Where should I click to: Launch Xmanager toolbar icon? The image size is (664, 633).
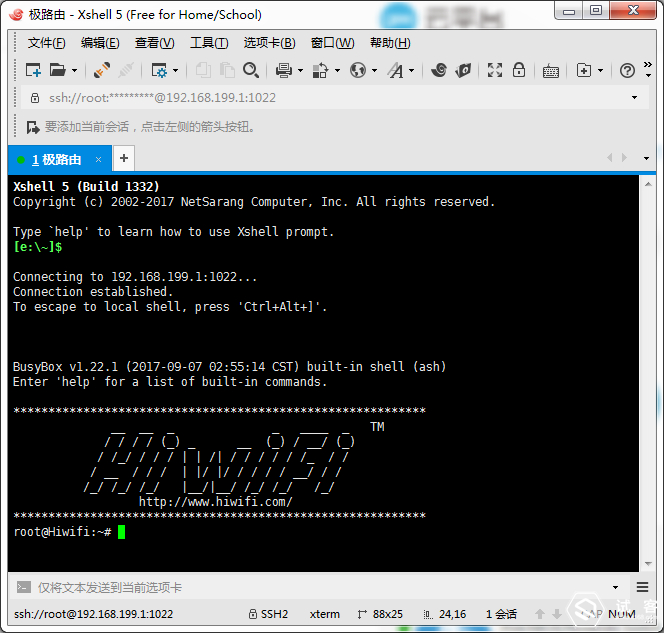(463, 70)
